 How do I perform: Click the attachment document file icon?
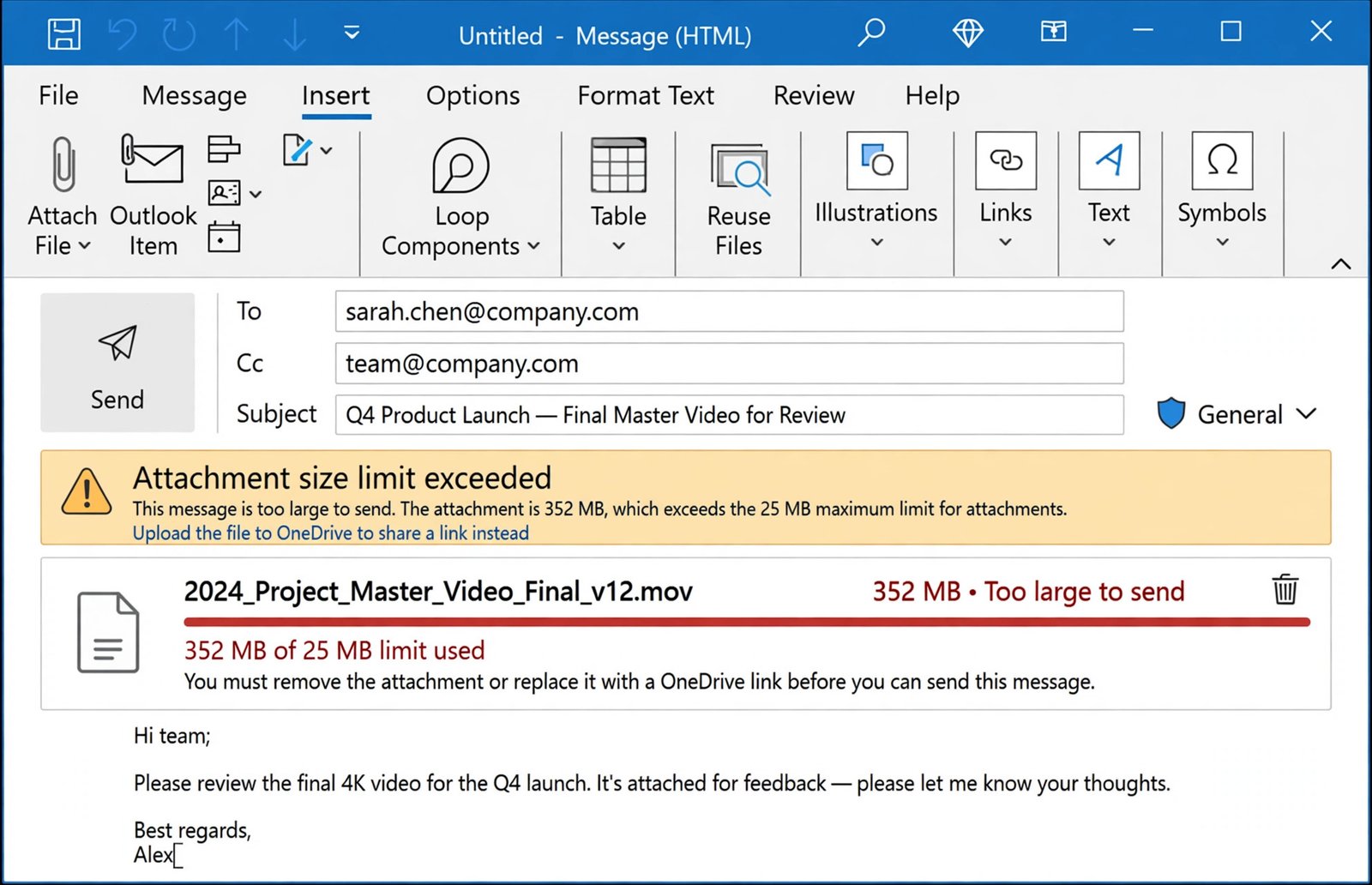(x=108, y=632)
